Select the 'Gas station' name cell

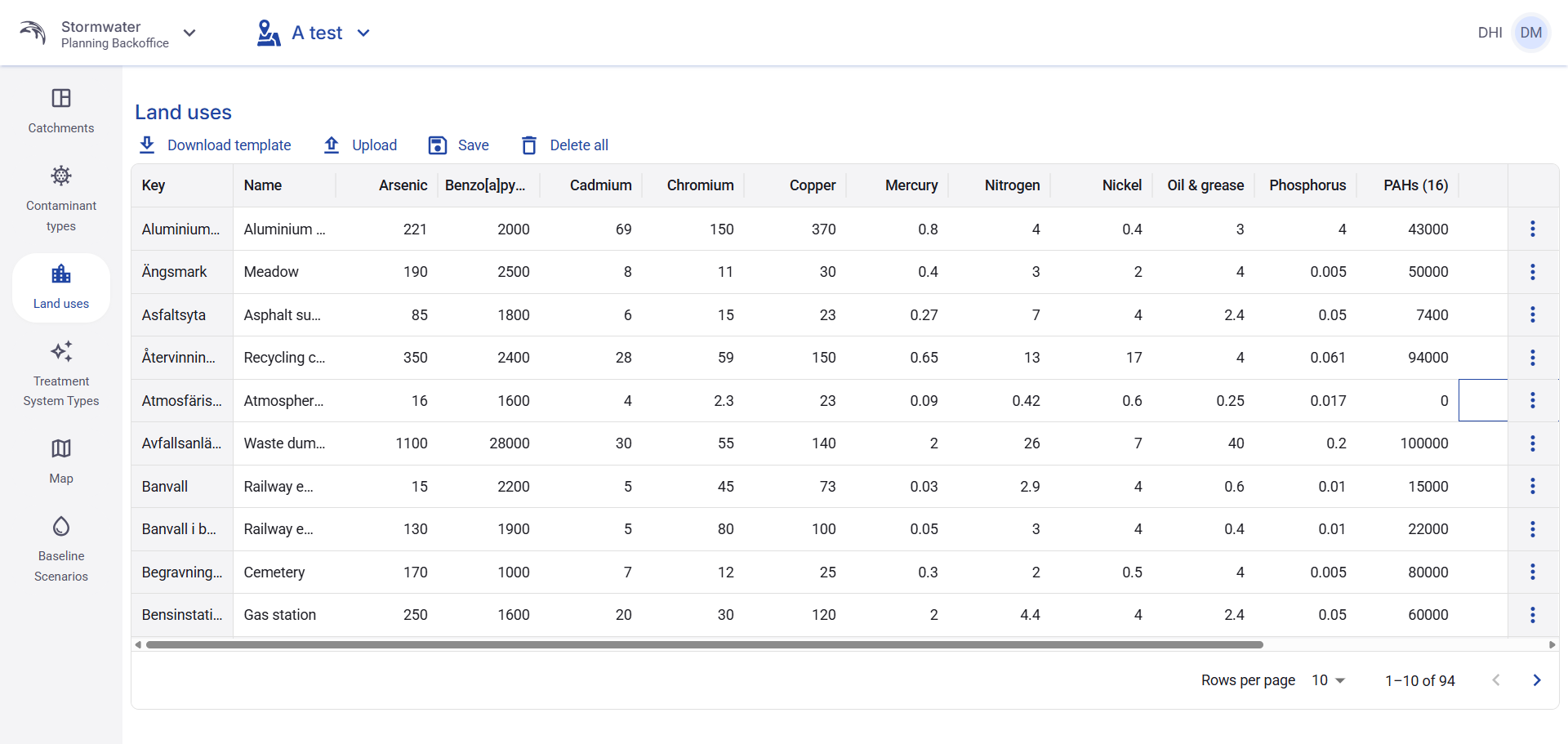(x=284, y=615)
